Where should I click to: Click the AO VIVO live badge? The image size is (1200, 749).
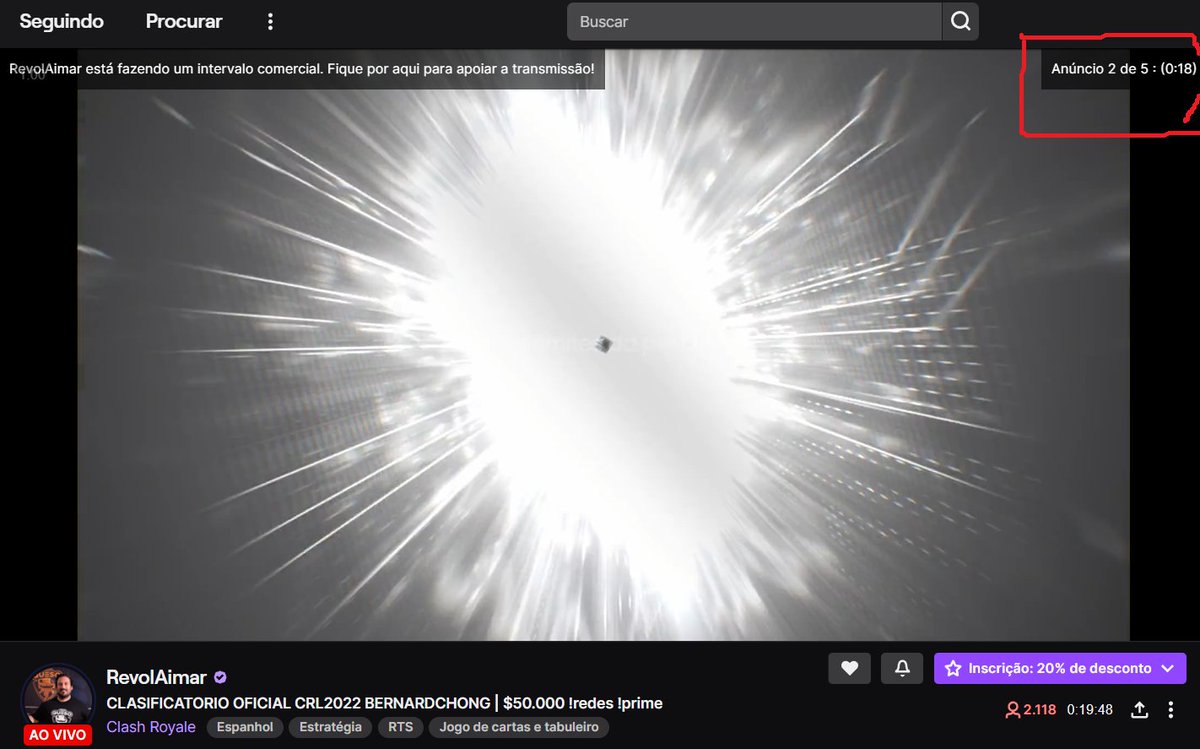pyautogui.click(x=58, y=734)
